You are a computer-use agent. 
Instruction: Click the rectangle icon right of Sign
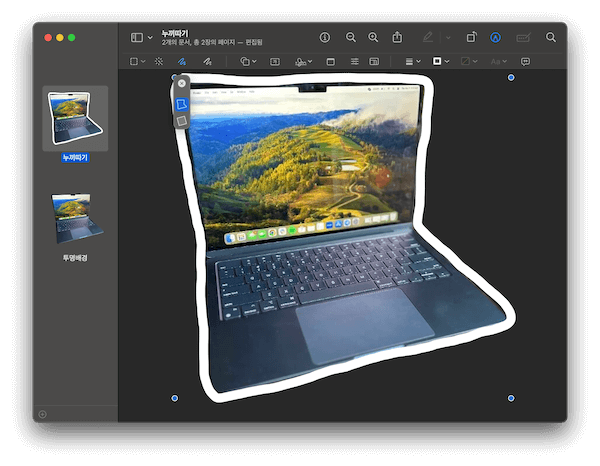331,62
